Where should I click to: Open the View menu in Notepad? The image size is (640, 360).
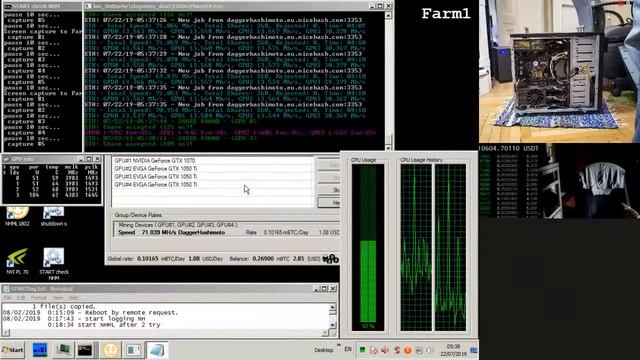(x=58, y=298)
